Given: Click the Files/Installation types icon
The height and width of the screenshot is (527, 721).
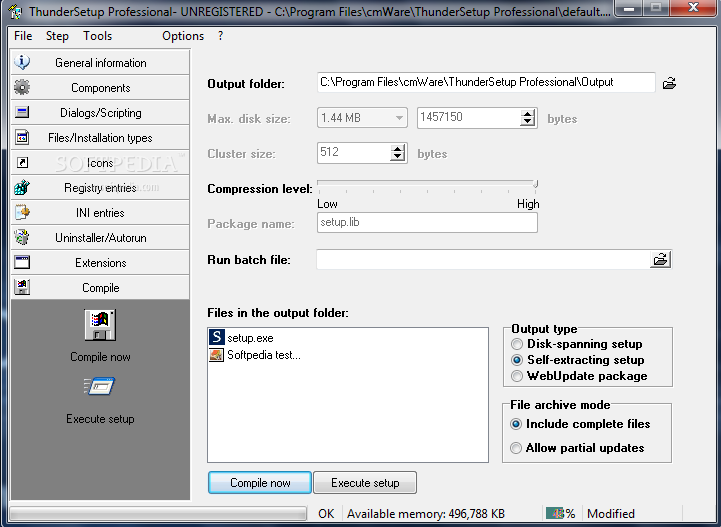Looking at the screenshot, I should point(22,137).
